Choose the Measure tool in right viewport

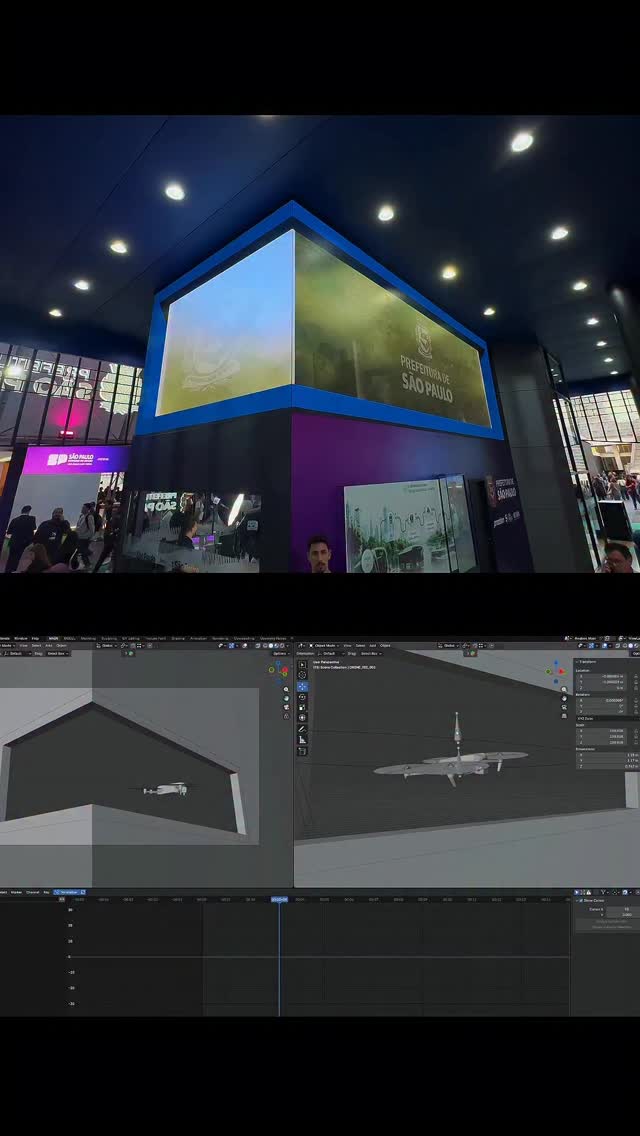(x=302, y=740)
